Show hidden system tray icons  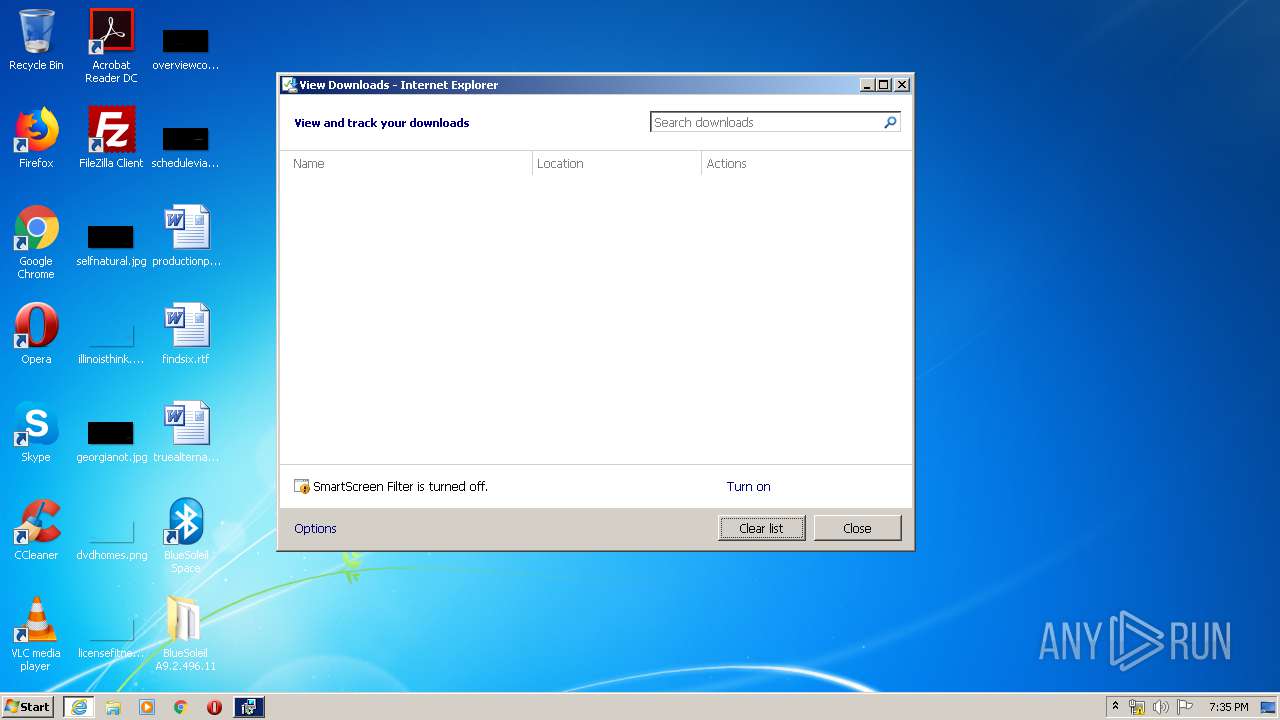tap(1115, 706)
